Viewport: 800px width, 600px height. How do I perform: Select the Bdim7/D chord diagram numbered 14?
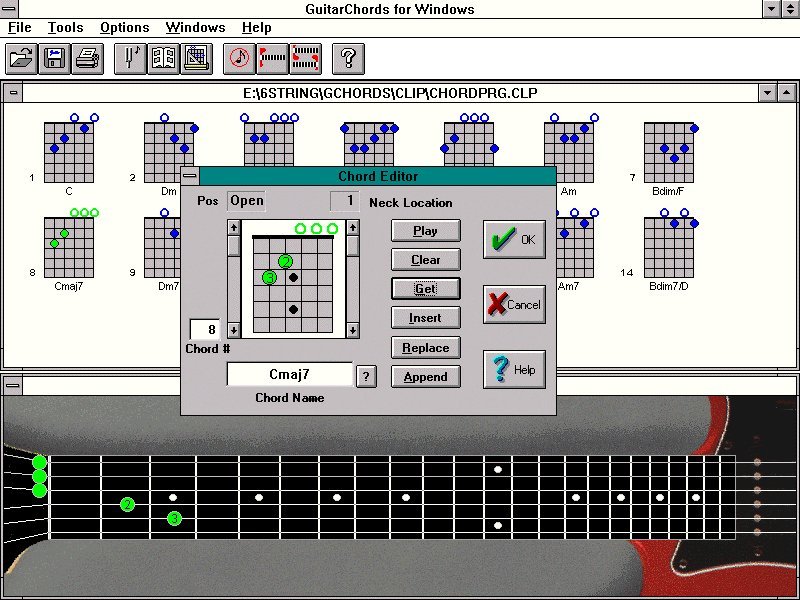pyautogui.click(x=669, y=247)
